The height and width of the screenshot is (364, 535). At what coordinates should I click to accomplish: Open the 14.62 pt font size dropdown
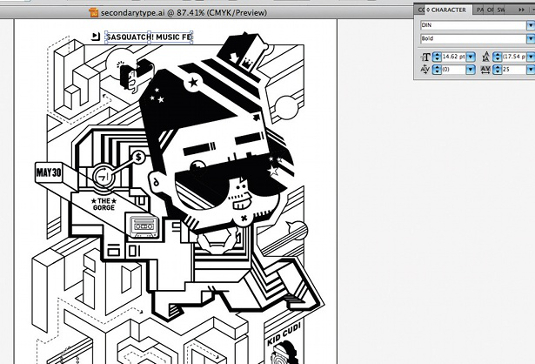471,57
